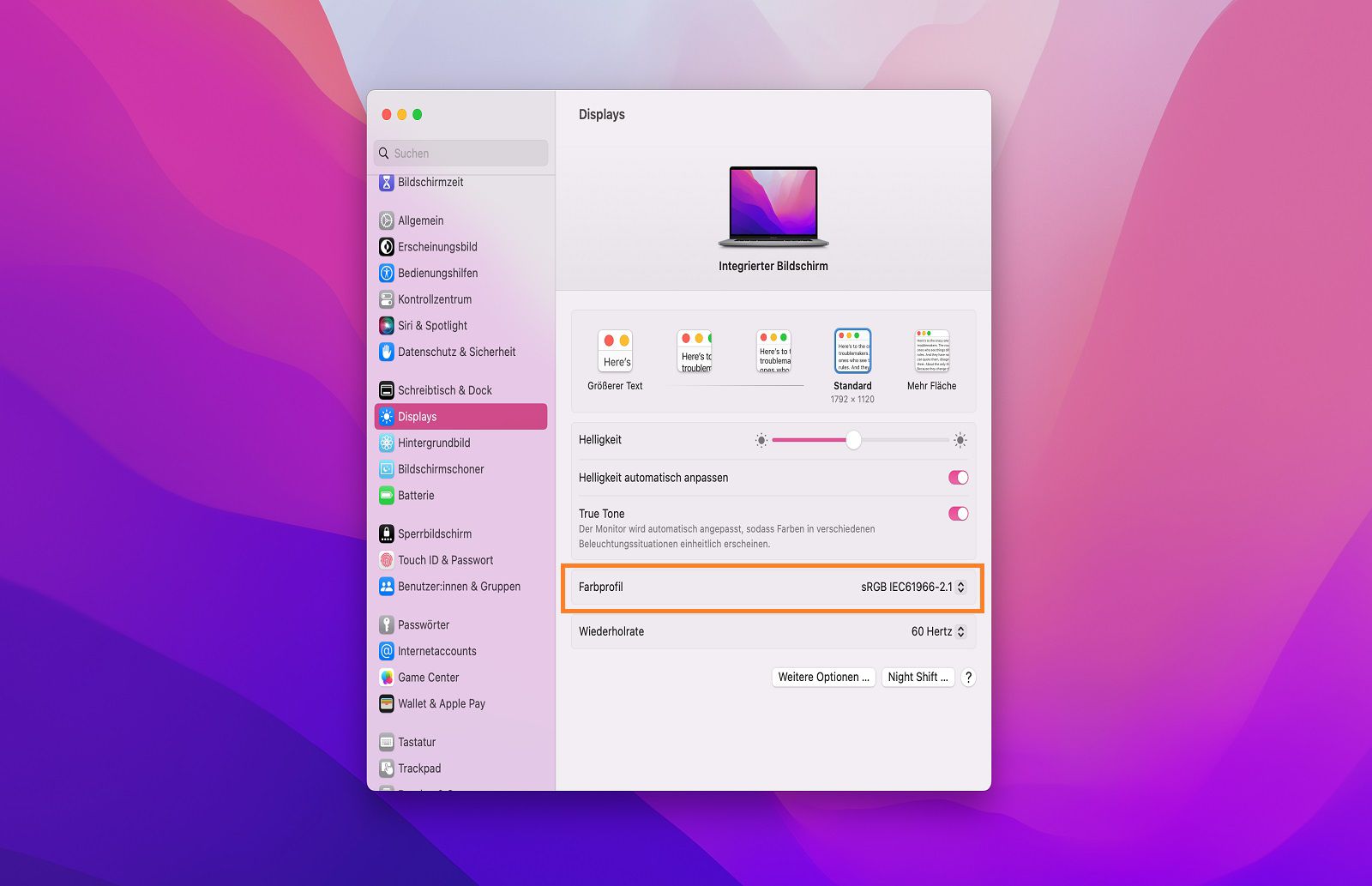Open the Batterie icon
This screenshot has width=1372, height=886.
387,496
